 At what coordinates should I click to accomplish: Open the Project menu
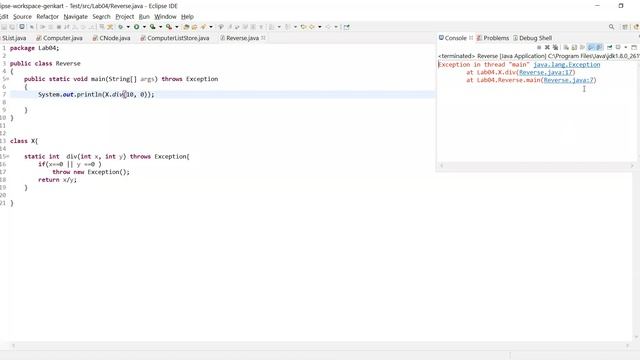[x=124, y=17]
